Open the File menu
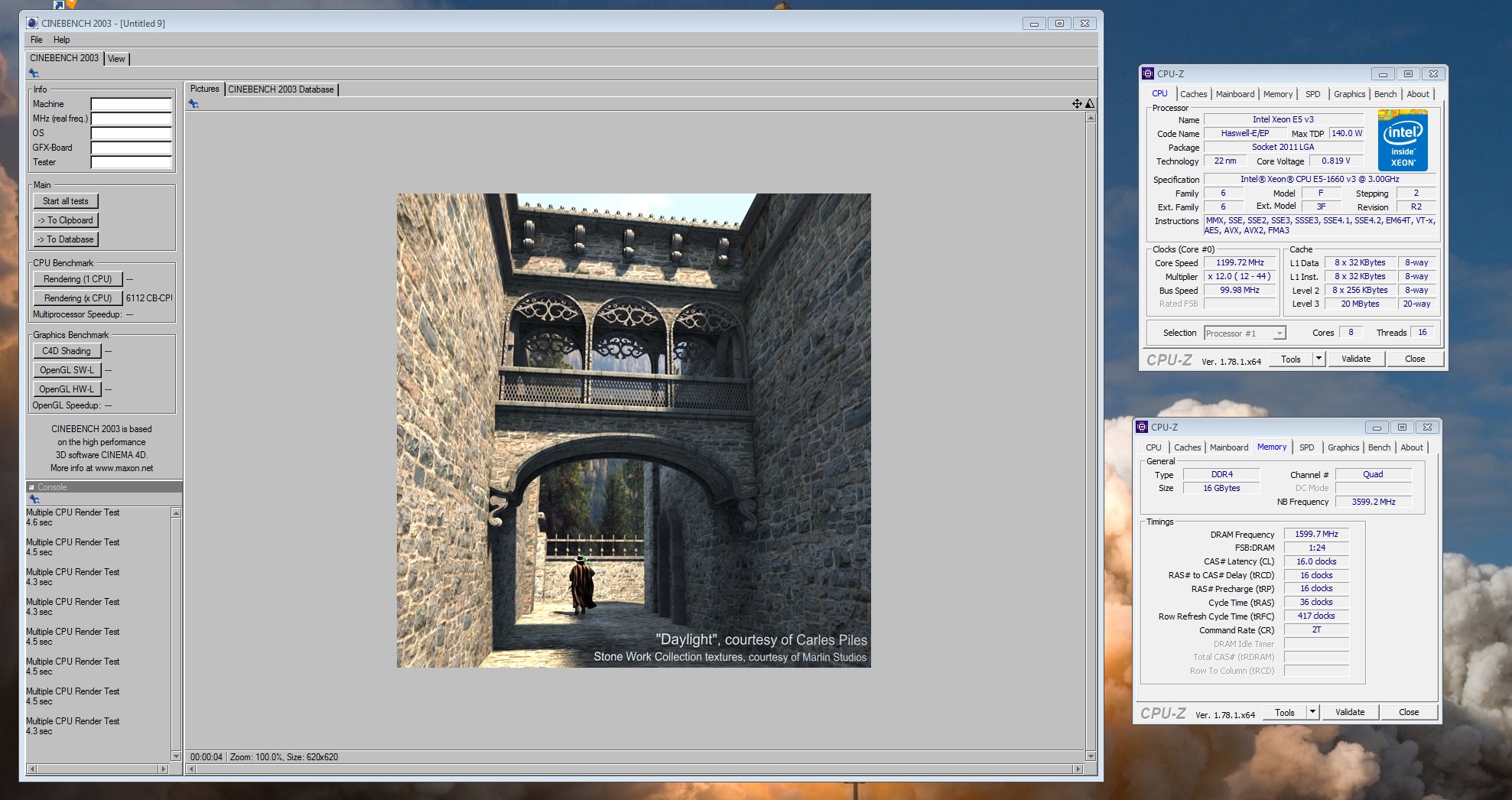 pyautogui.click(x=37, y=40)
